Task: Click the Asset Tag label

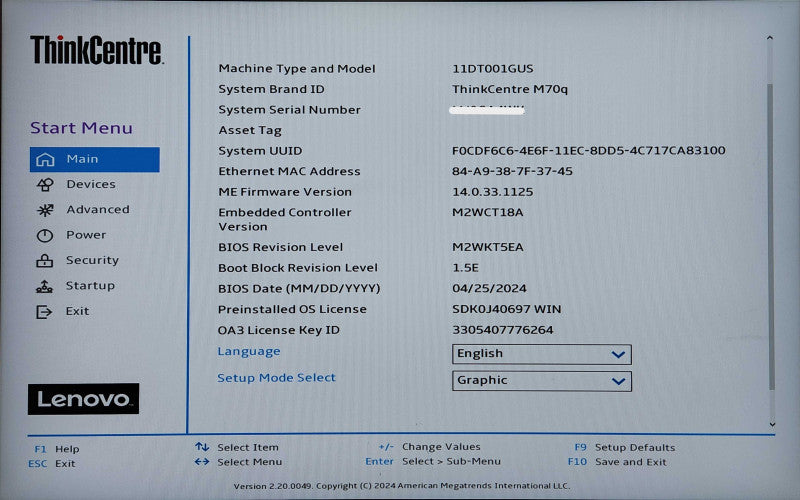Action: (250, 131)
